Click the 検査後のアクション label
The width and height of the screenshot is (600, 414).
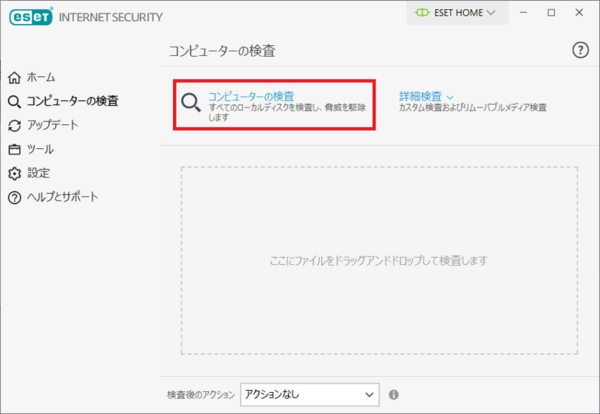tap(201, 394)
